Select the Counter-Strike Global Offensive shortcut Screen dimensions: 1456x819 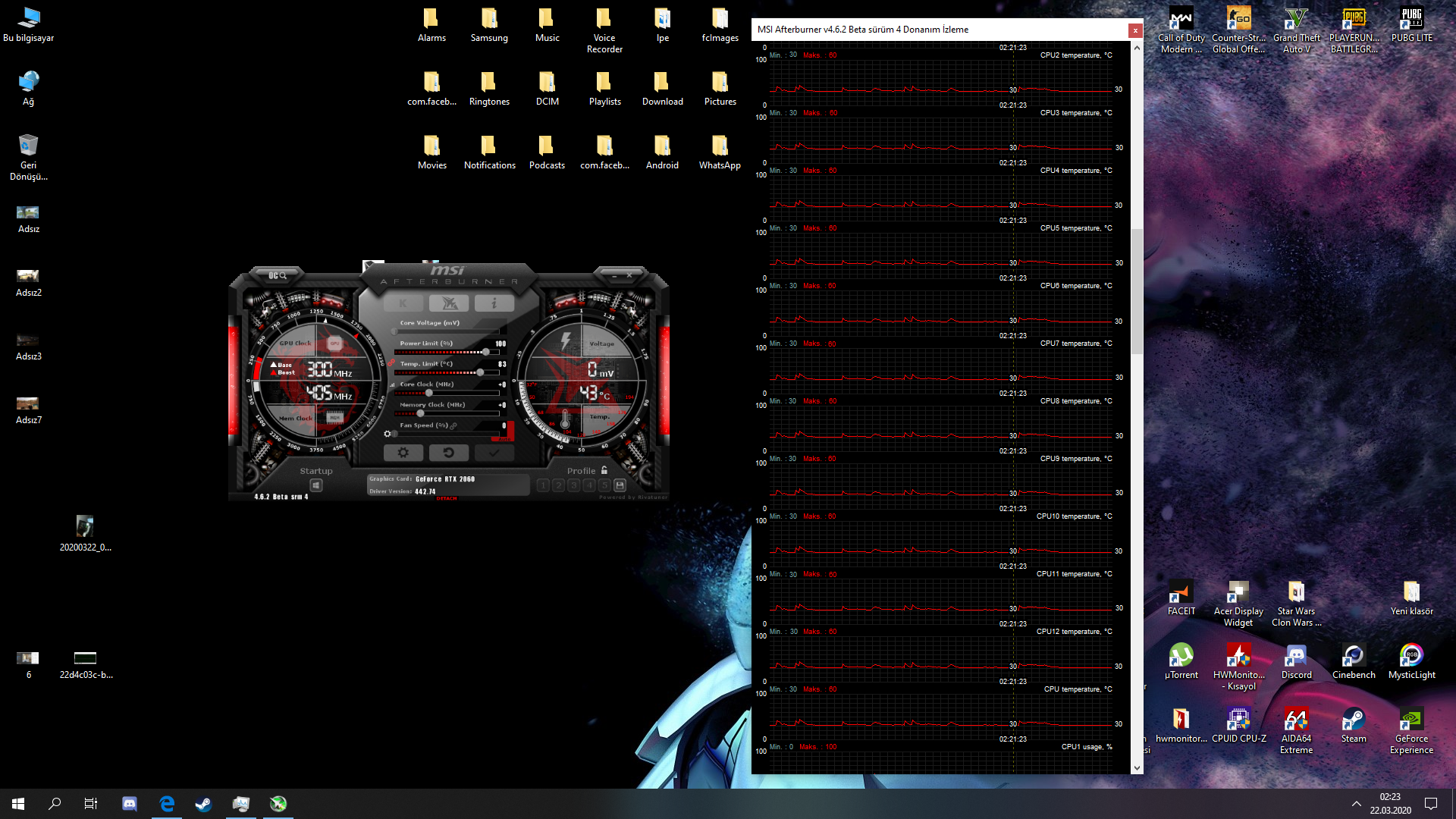(x=1238, y=30)
